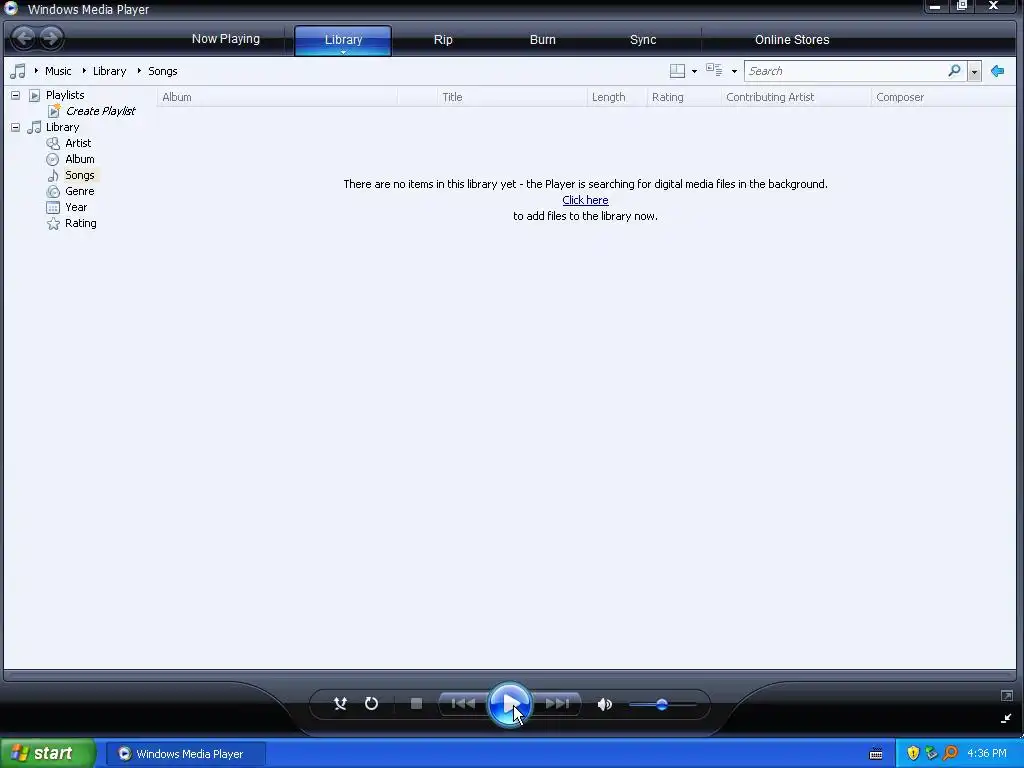Click the blue list pane arrow
Viewport: 1024px width, 768px height.
(997, 71)
